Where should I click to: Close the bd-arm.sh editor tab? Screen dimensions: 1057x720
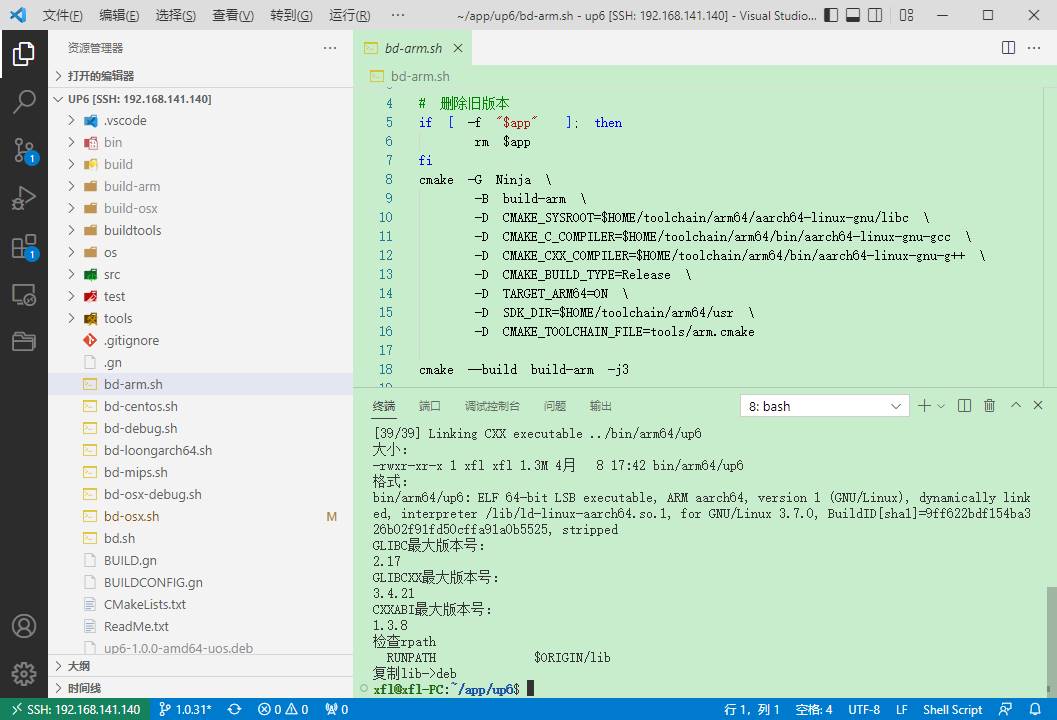tap(458, 48)
